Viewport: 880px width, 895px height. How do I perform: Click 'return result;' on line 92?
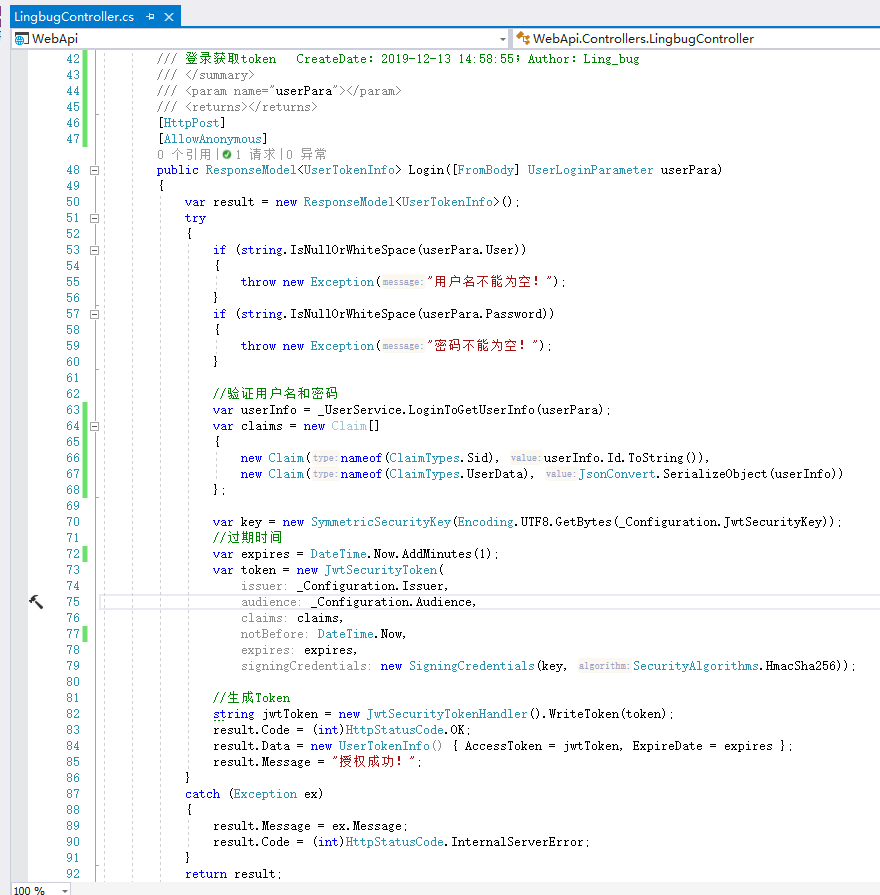[x=233, y=873]
